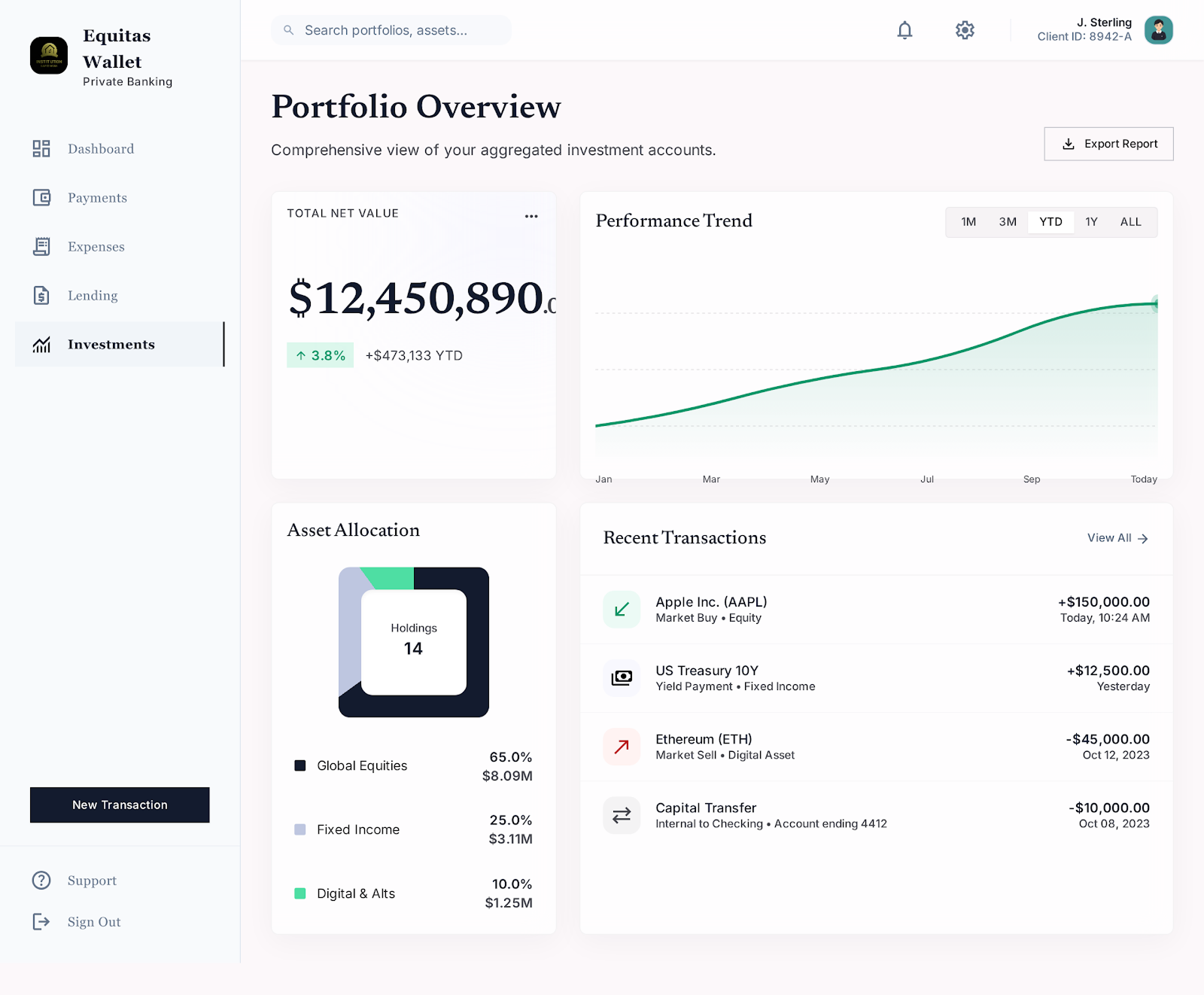Select the 1Y time range
The image size is (1204, 995).
tap(1091, 222)
